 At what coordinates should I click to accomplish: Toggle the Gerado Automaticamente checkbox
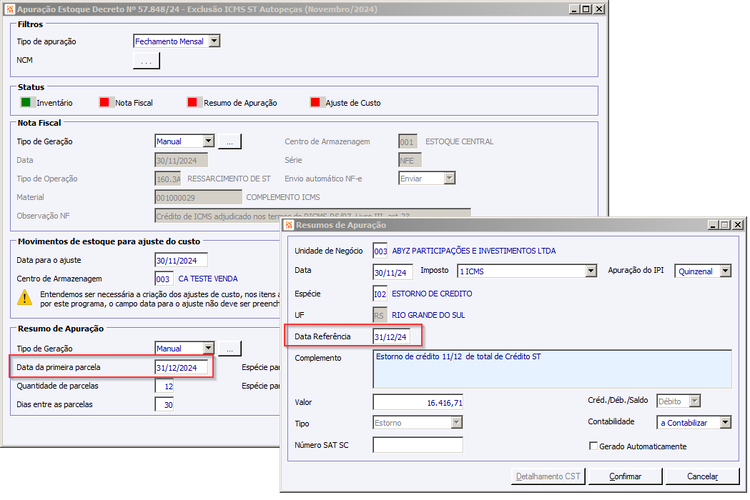click(593, 446)
